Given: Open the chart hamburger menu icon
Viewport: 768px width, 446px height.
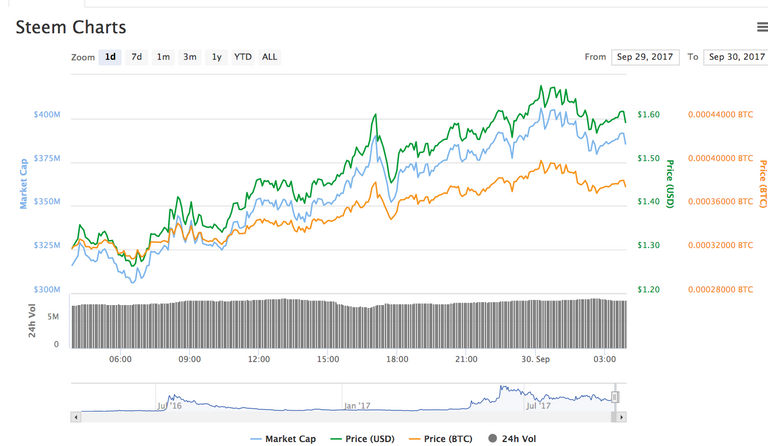Looking at the screenshot, I should click(762, 27).
